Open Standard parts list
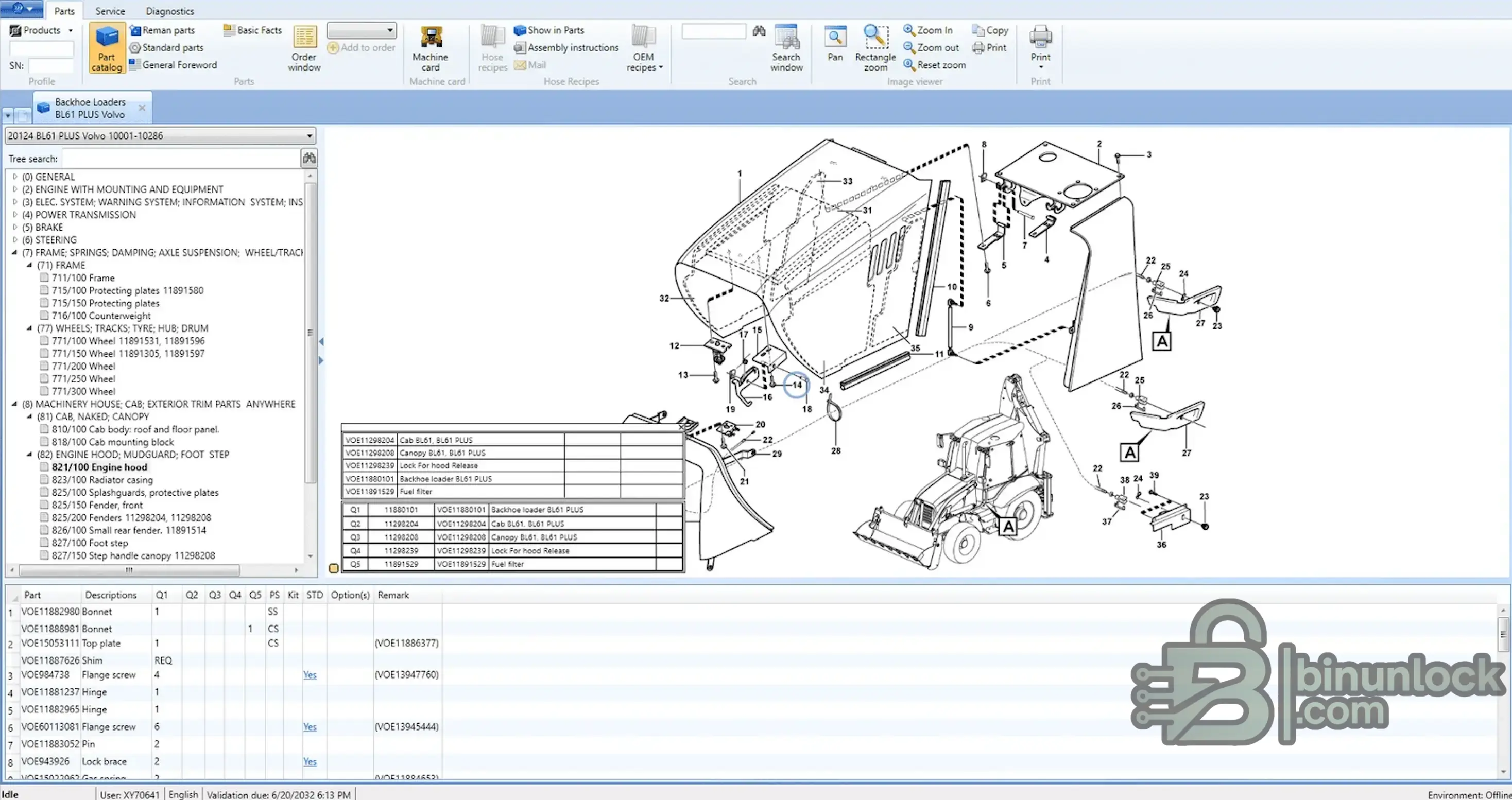 pyautogui.click(x=167, y=47)
